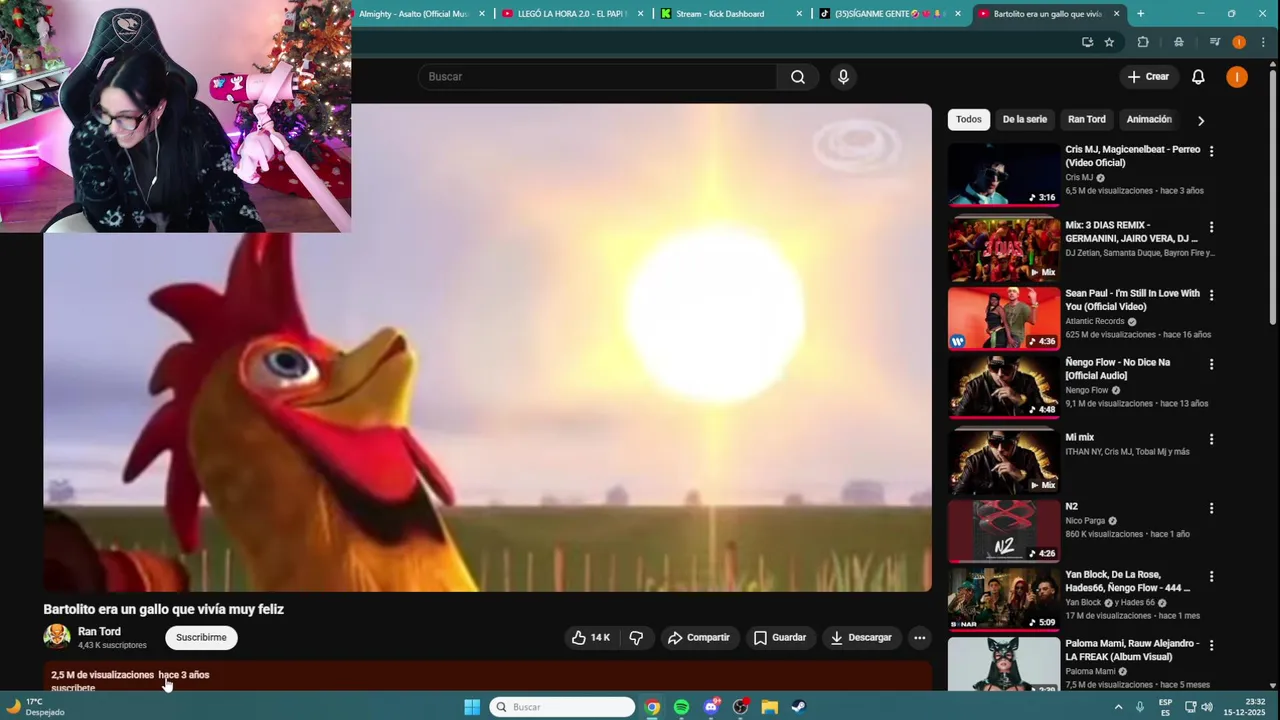
Task: Open Ñengo Flow No Dice Na thumbnail
Action: [x=1004, y=386]
